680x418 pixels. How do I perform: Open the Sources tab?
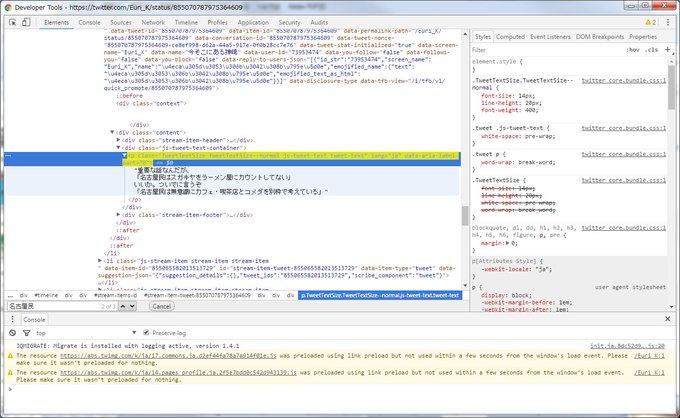121,22
